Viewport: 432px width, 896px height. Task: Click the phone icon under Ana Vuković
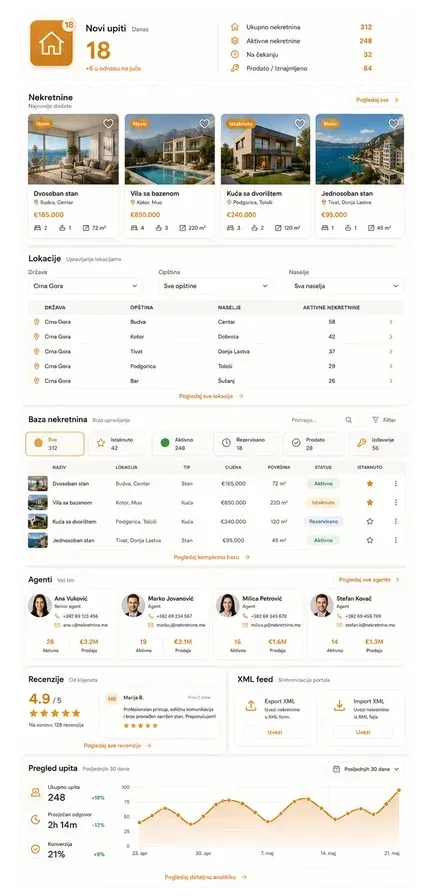tap(57, 616)
